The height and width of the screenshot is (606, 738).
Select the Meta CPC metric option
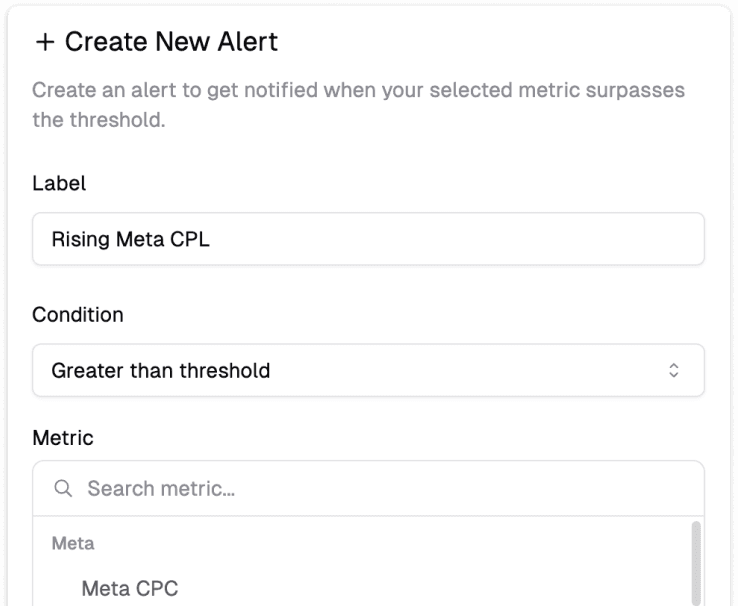point(129,588)
